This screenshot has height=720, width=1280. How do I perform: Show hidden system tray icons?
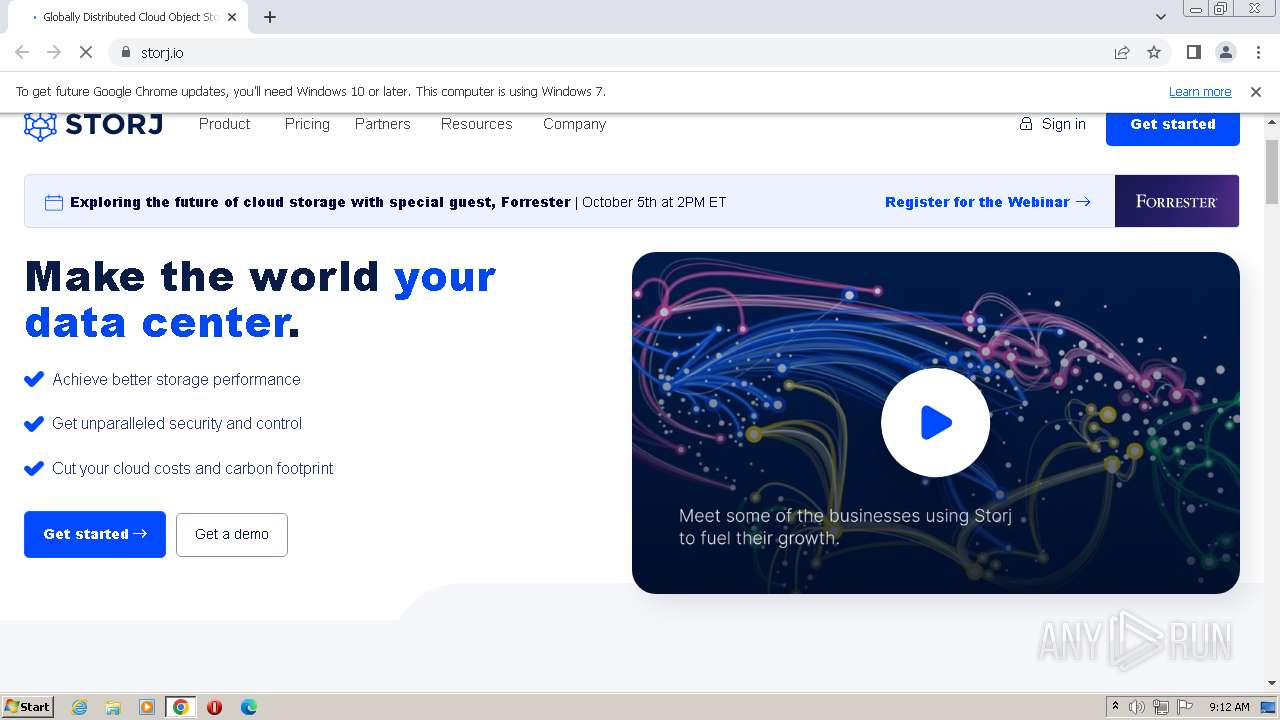coord(1115,707)
